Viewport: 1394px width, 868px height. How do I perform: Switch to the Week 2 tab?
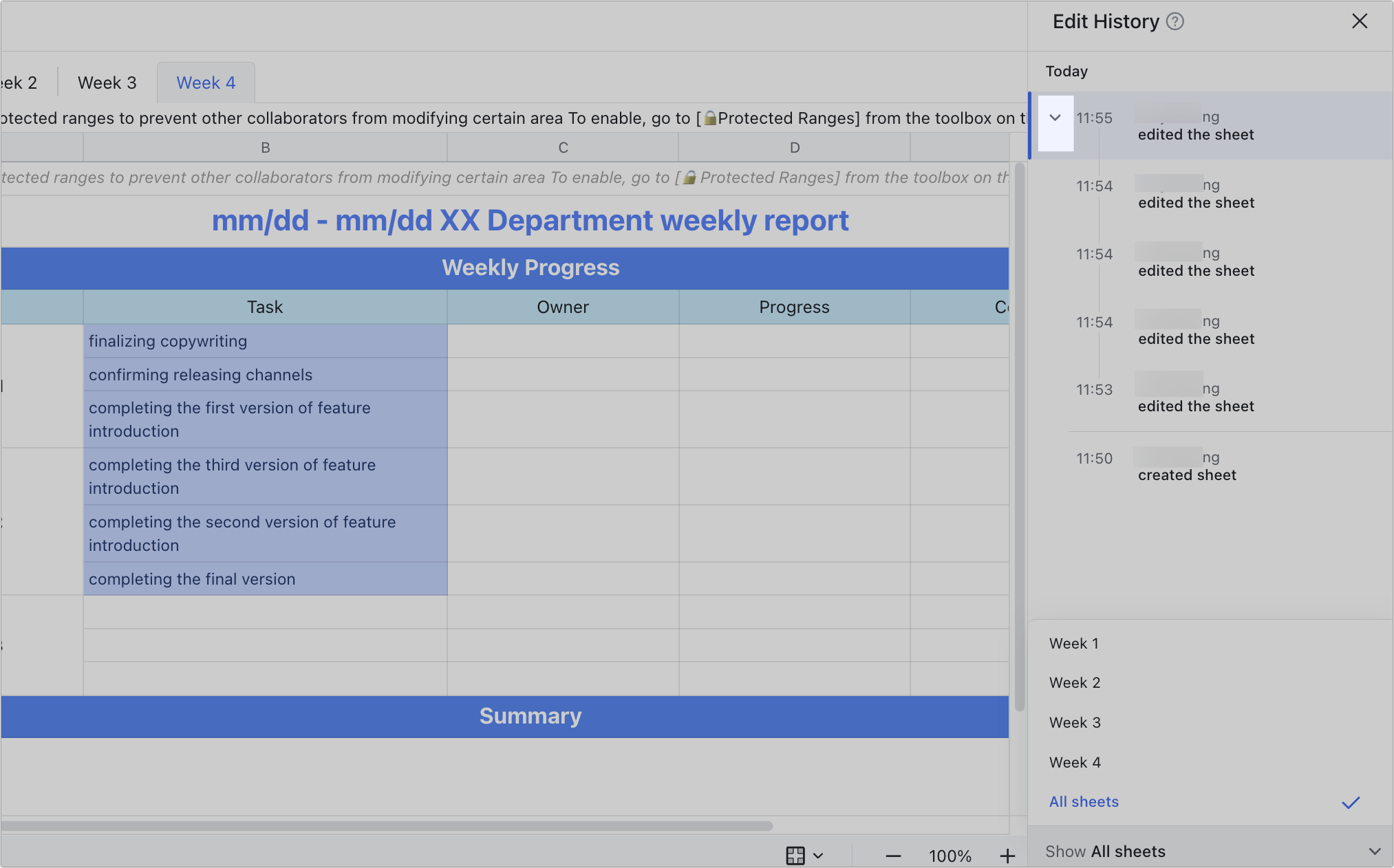(x=17, y=82)
